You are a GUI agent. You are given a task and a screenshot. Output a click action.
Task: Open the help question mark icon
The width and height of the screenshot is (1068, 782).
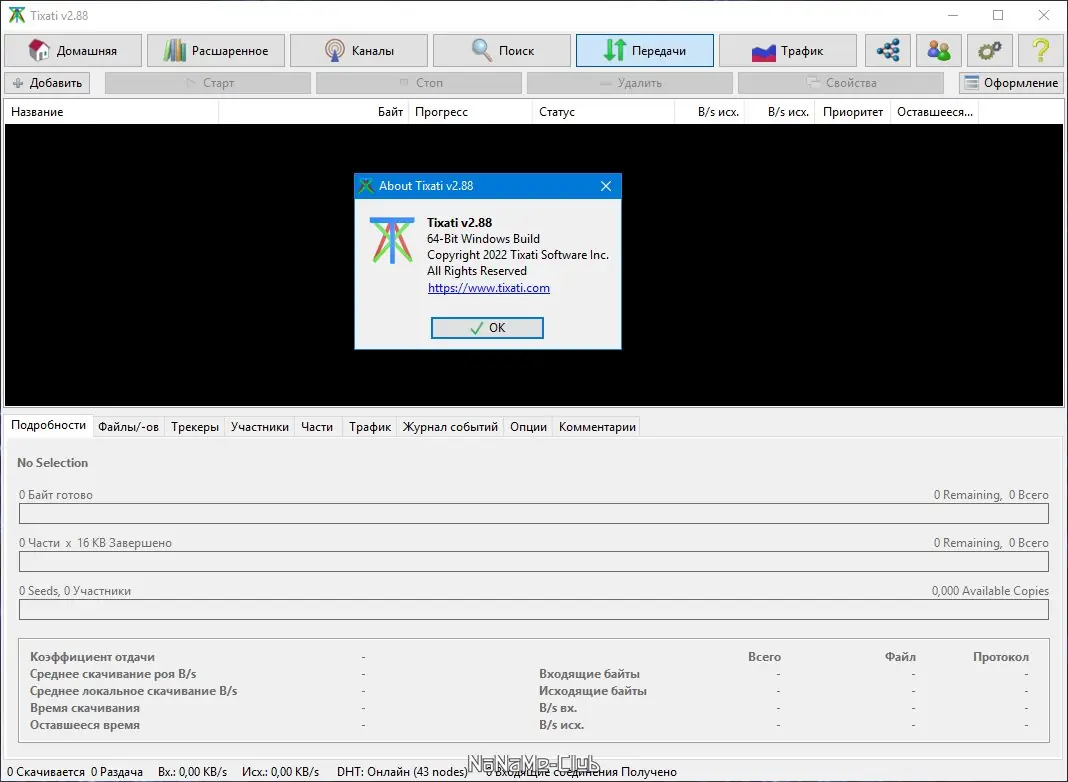pyautogui.click(x=1041, y=50)
